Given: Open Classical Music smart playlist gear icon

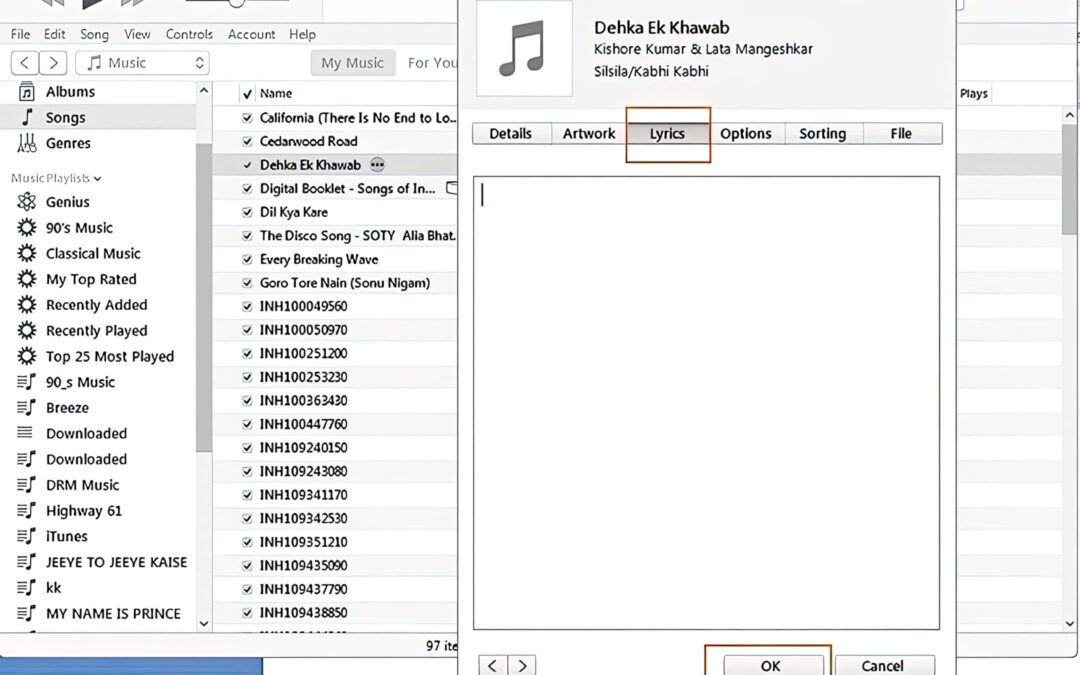Looking at the screenshot, I should coord(26,253).
